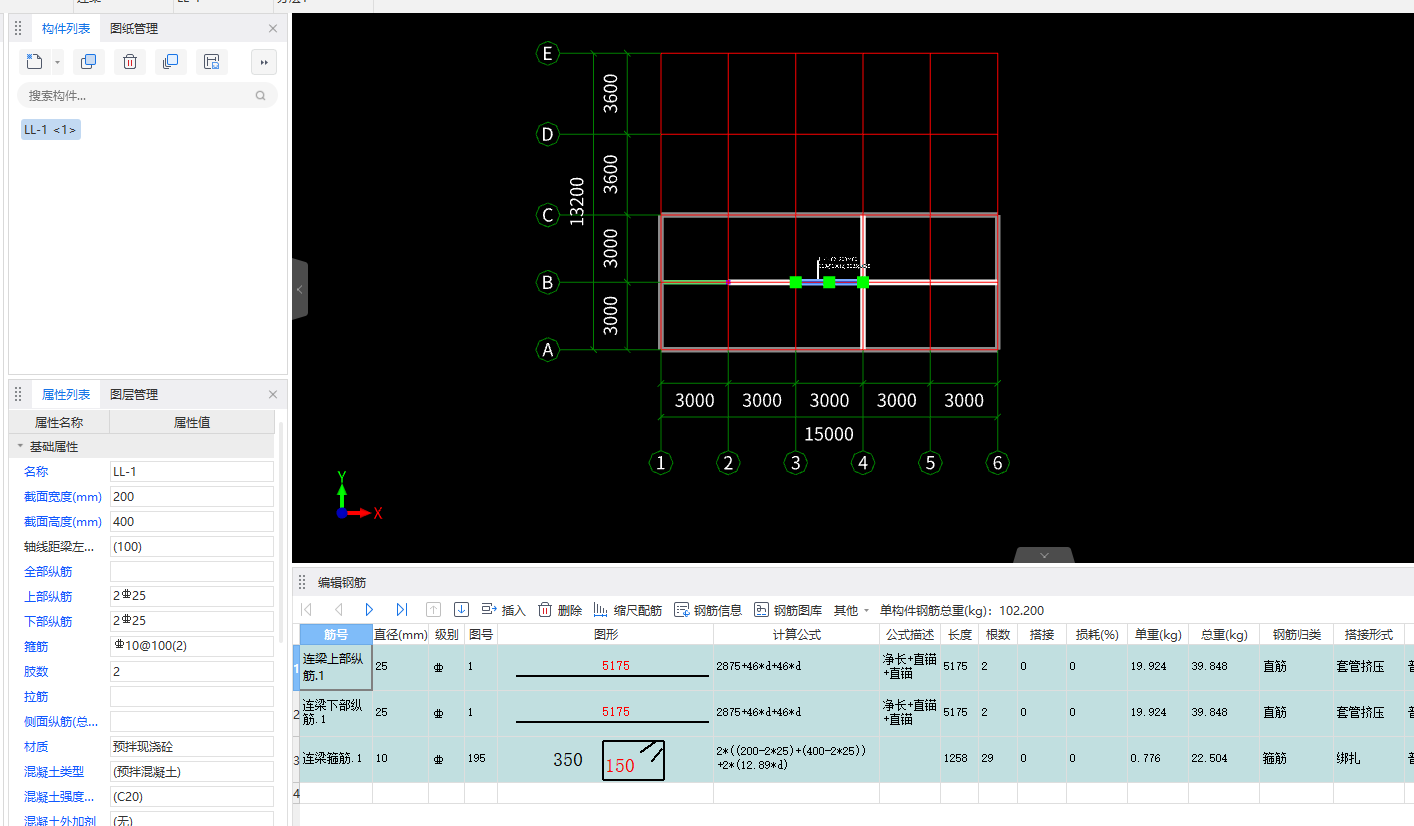Image resolution: width=1414 pixels, height=826 pixels.
Task: Click the 全部纵筋 property label
Action: coord(48,572)
